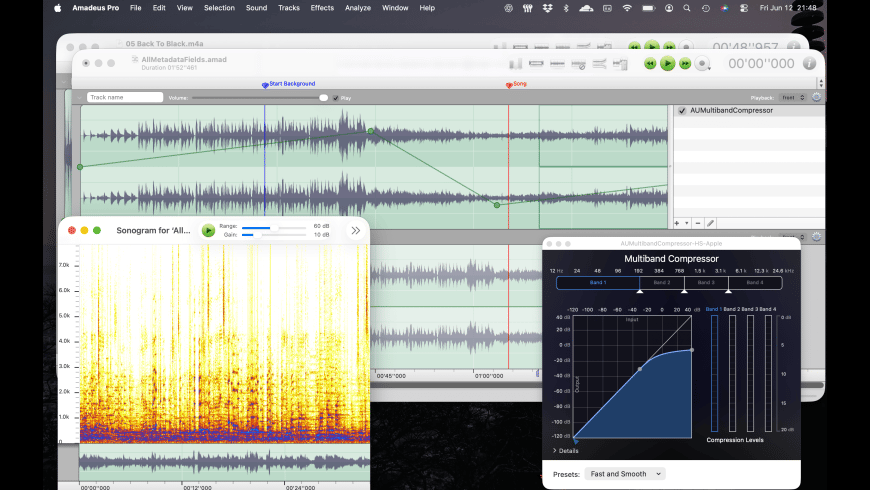Select the AUMultibandCompressor row in effects list
Screen dimensions: 870x490
click(x=749, y=110)
